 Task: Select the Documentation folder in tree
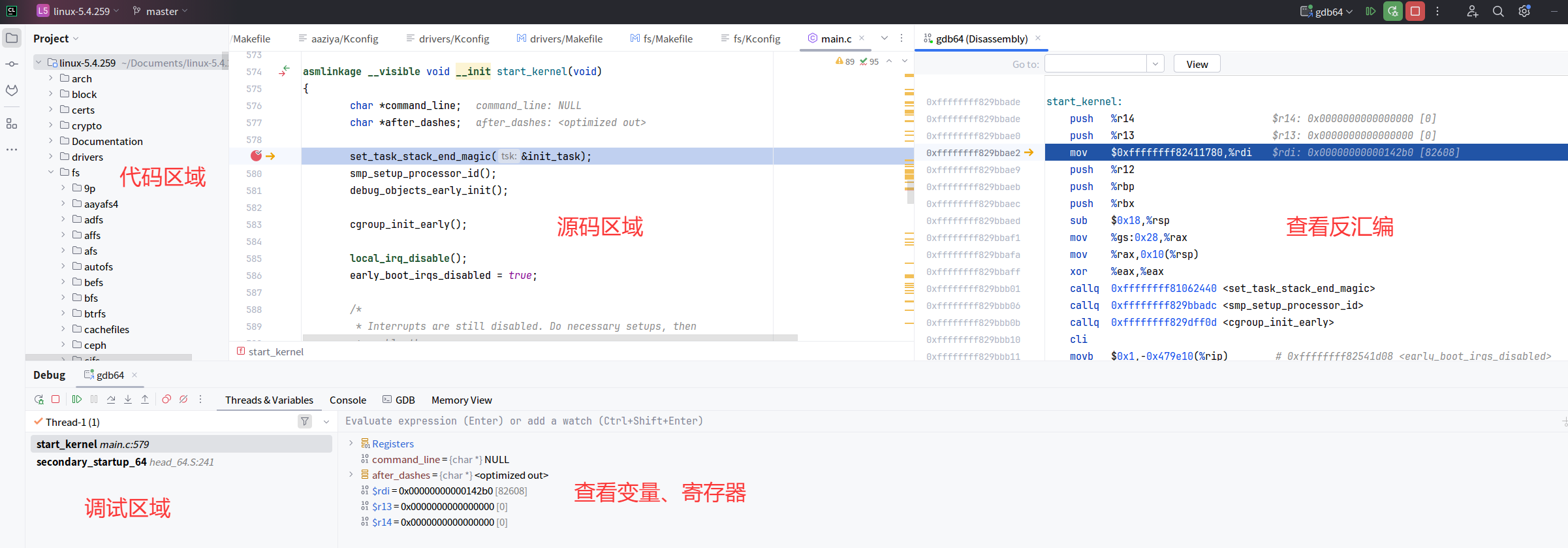pos(107,141)
